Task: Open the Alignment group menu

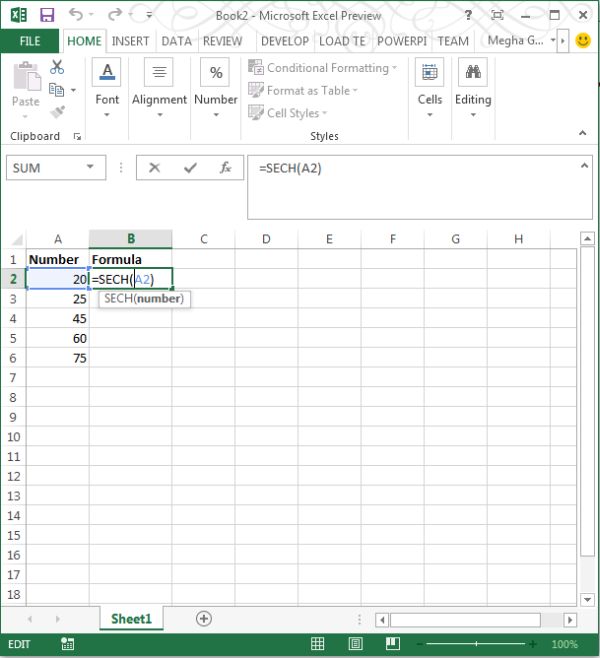Action: (x=159, y=89)
